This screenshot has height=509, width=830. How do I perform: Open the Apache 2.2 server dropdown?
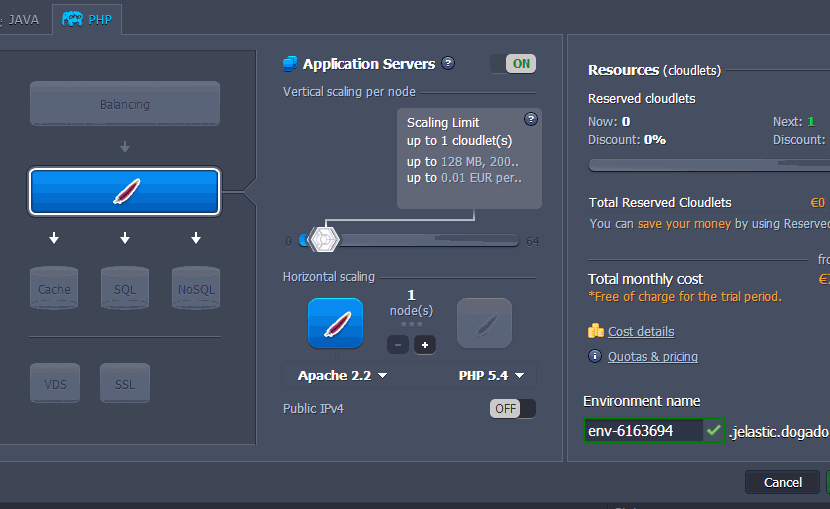[x=342, y=376]
